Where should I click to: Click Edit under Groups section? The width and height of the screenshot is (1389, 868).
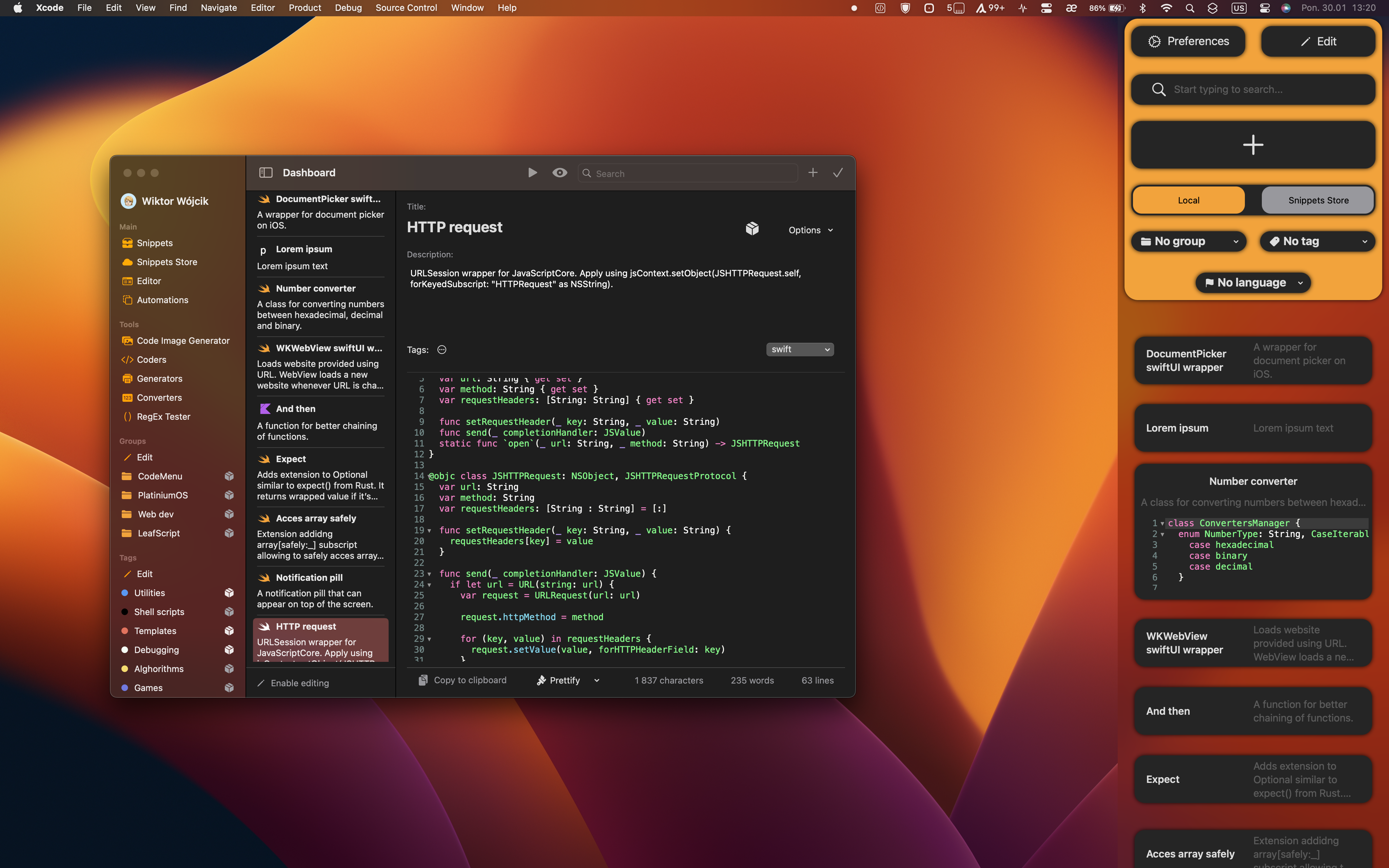138,457
